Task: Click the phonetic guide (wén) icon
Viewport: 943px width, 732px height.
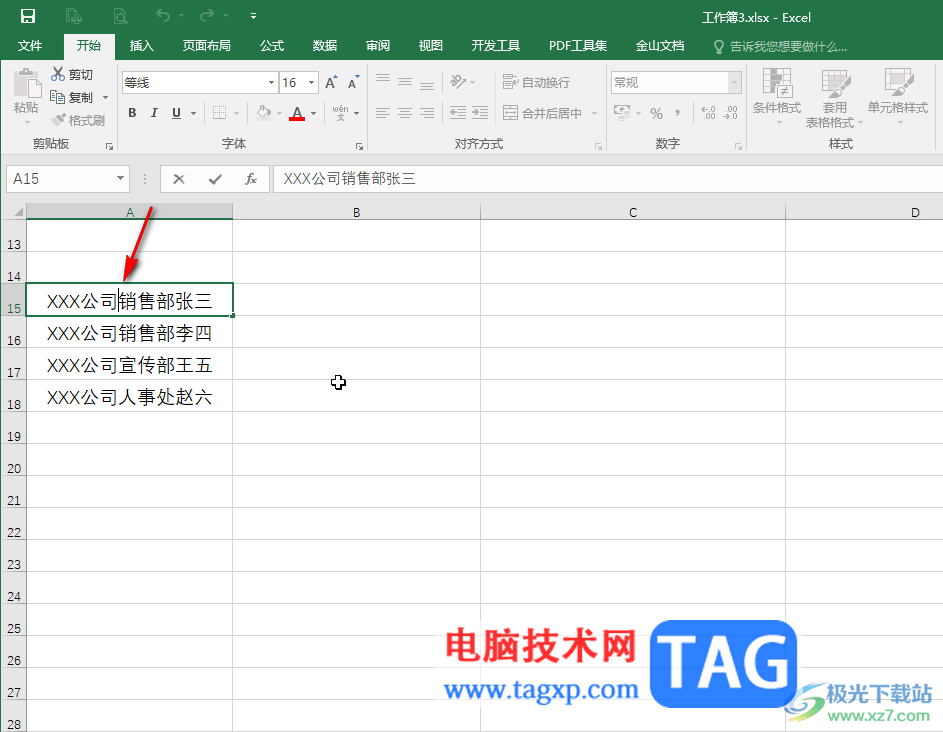Action: point(340,112)
